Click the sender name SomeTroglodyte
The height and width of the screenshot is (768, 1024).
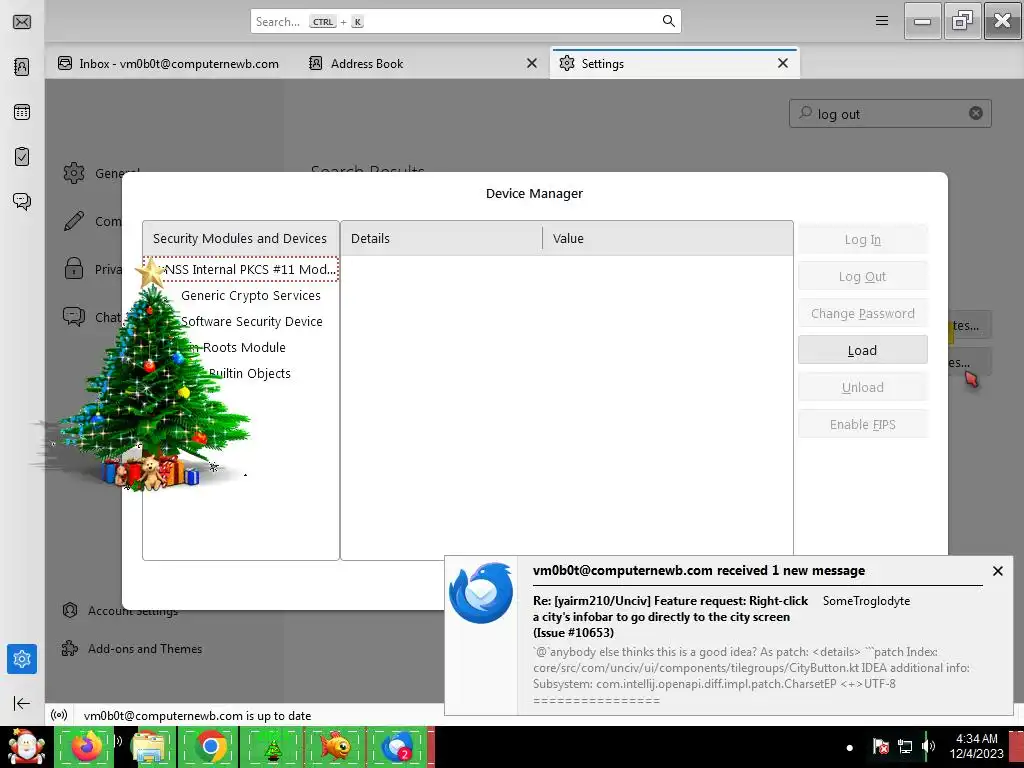coord(866,601)
